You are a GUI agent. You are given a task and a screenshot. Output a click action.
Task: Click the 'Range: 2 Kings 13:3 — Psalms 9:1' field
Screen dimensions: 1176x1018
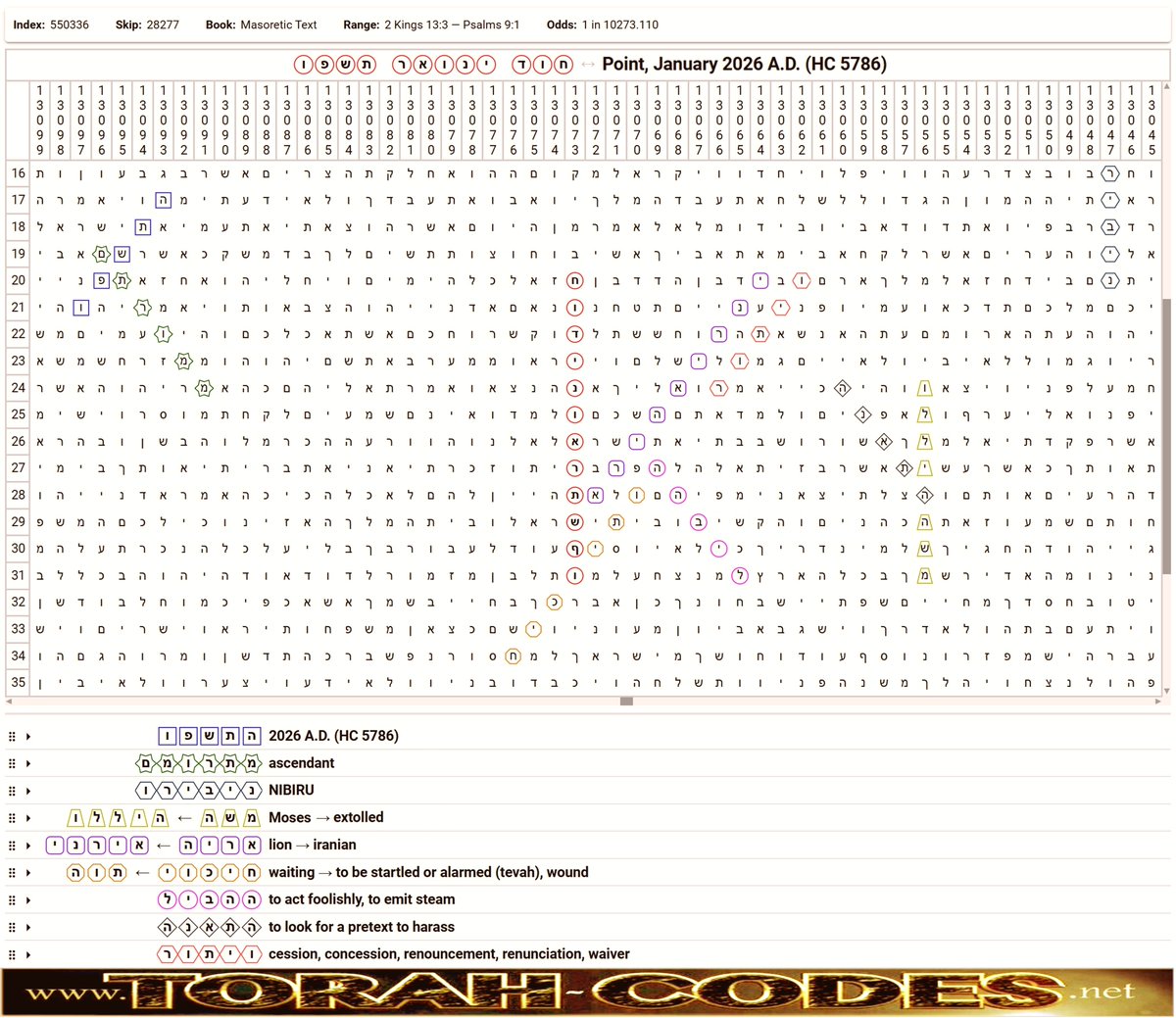pyautogui.click(x=431, y=24)
